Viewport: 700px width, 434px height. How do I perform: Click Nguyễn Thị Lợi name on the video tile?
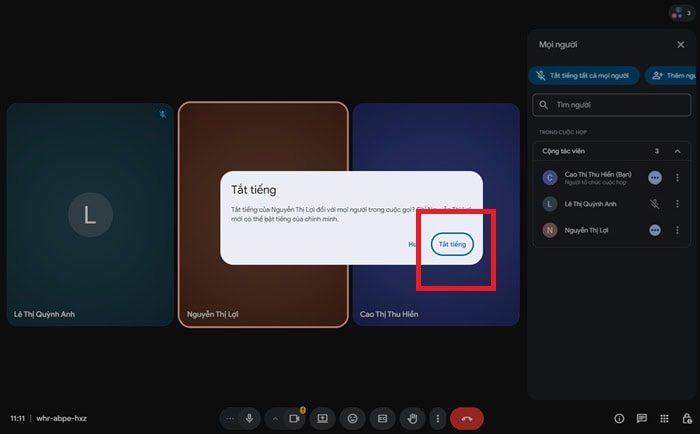coord(212,314)
